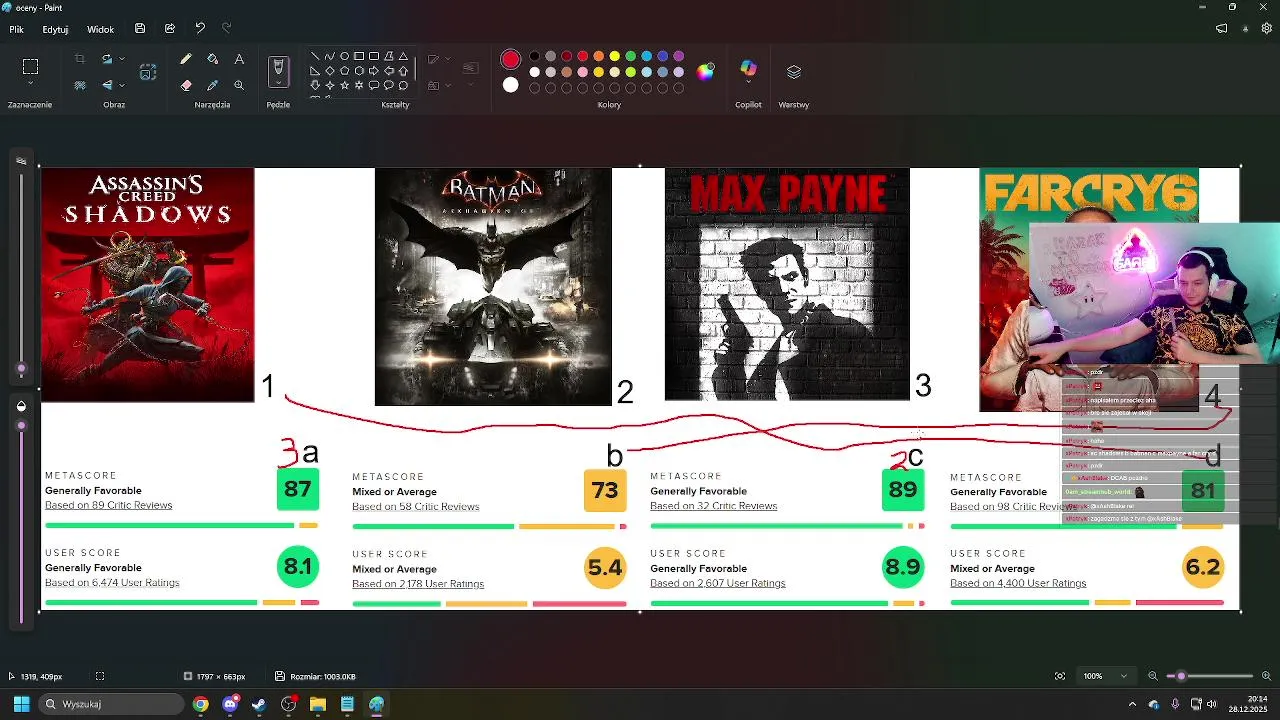Open the Layers (Warstwy) panel
Viewport: 1280px width, 720px height.
(794, 72)
